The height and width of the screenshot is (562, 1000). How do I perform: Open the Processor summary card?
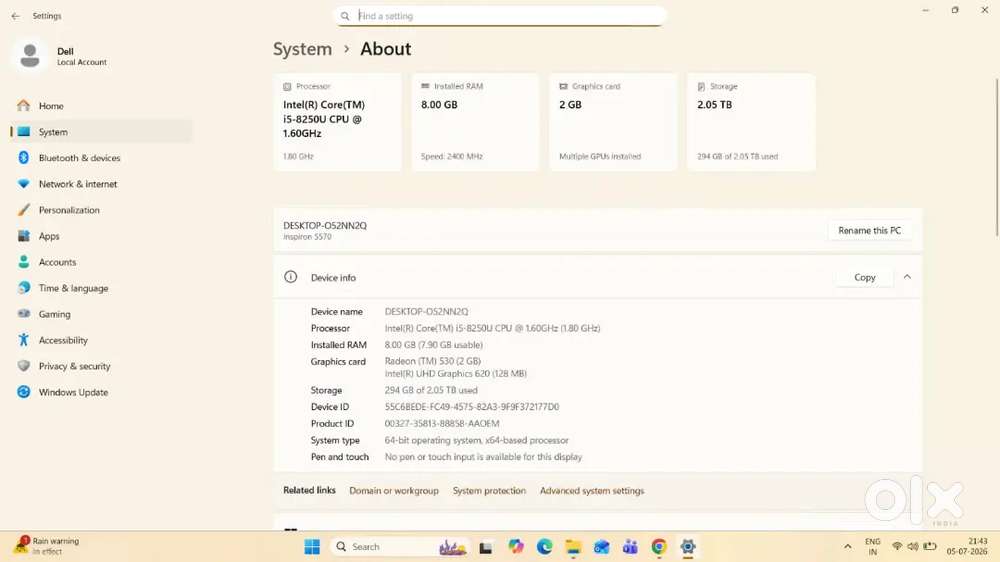coord(337,122)
